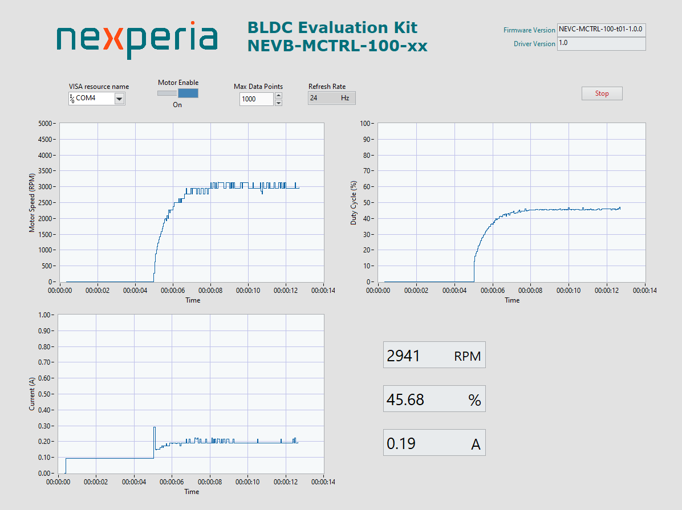
Task: Click inside the Duty Cycle chart
Action: pyautogui.click(x=512, y=202)
